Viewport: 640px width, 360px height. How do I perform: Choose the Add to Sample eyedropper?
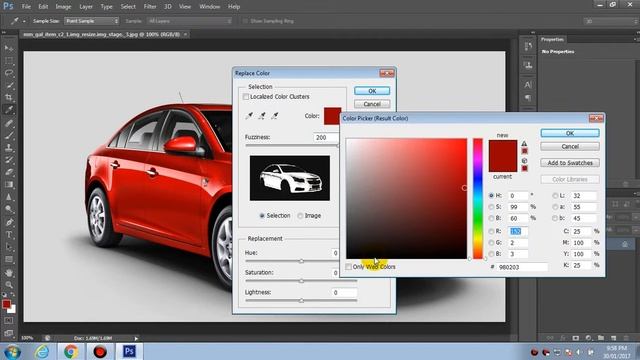click(262, 116)
